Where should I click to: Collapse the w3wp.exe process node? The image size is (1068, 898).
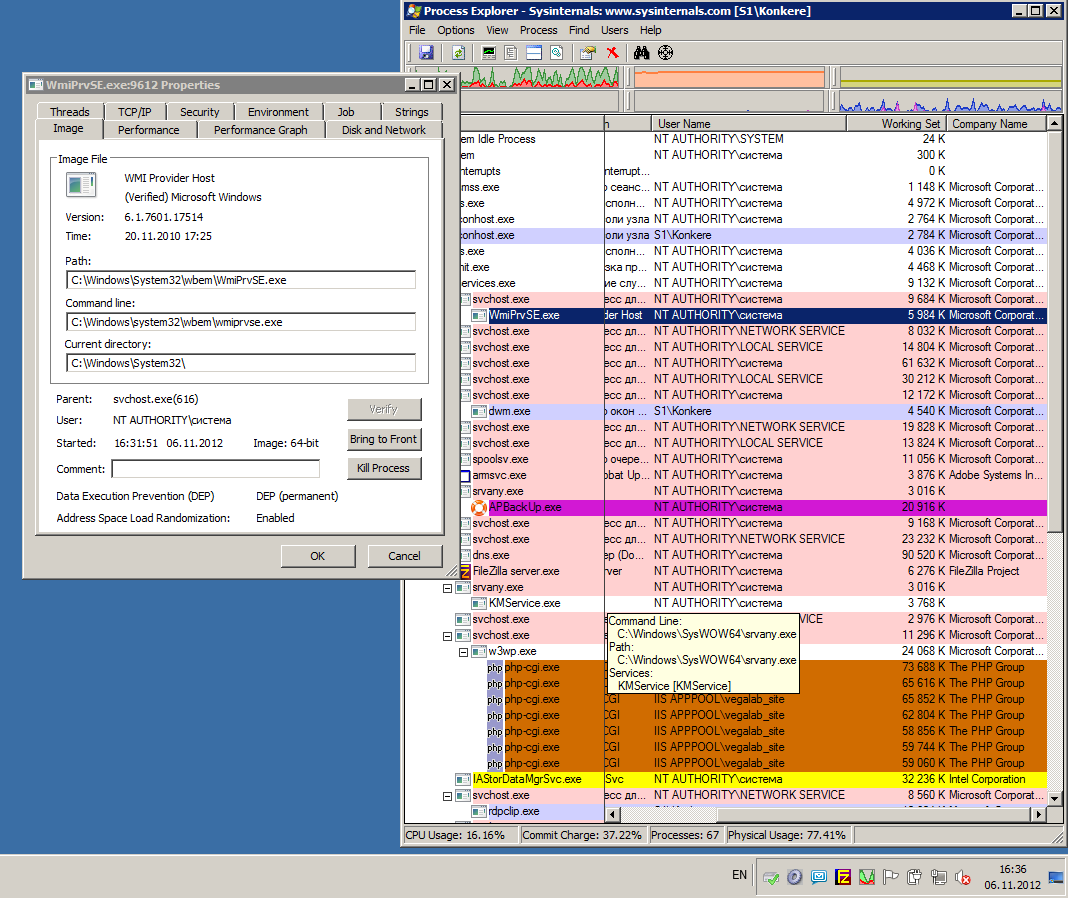pos(463,652)
